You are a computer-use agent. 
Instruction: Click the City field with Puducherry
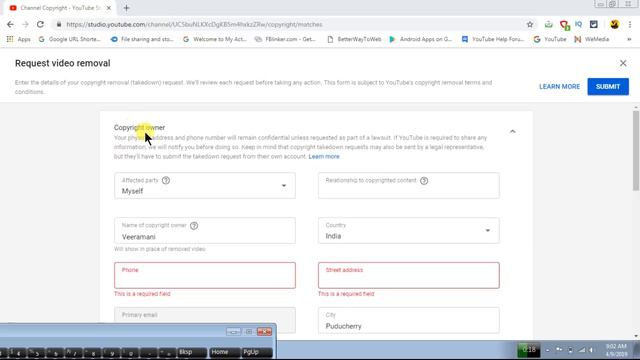409,320
